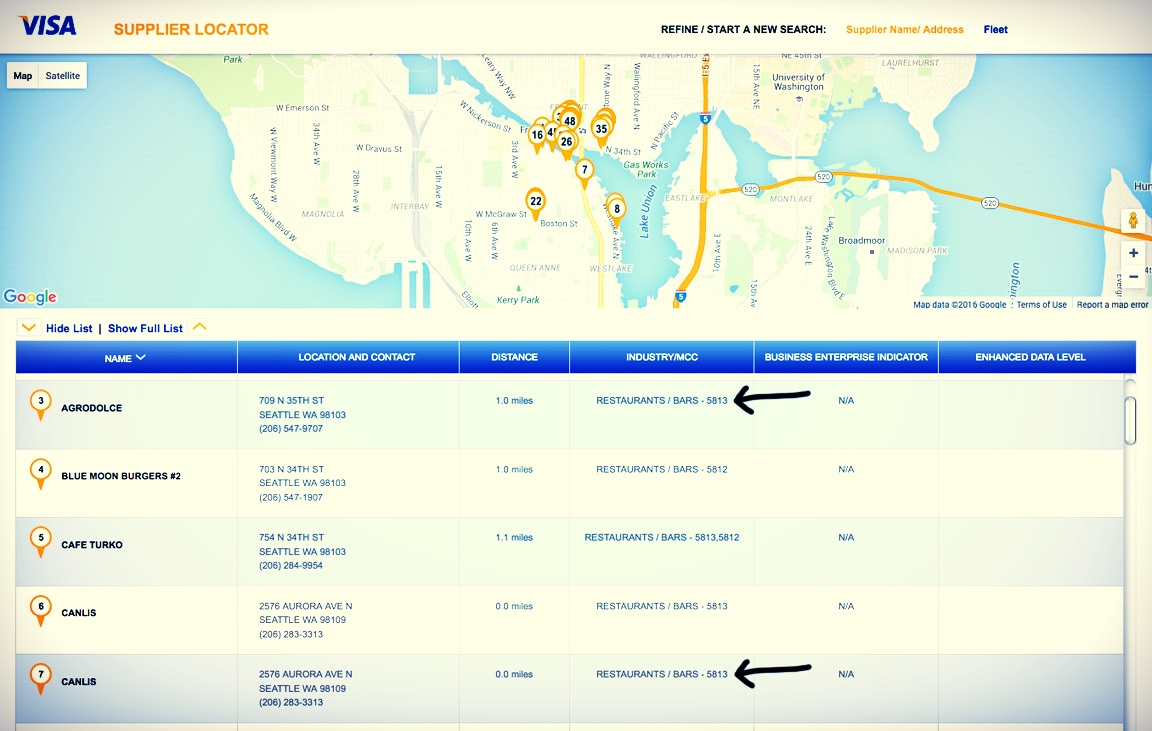Click Show Full List link
1152x731 pixels.
pyautogui.click(x=145, y=328)
